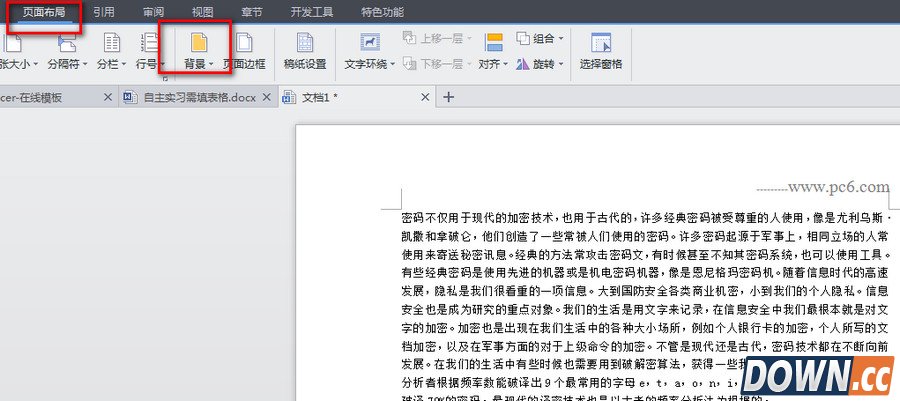Click the 页面边框 page border icon
Screen dimensions: 900x401
(245, 43)
